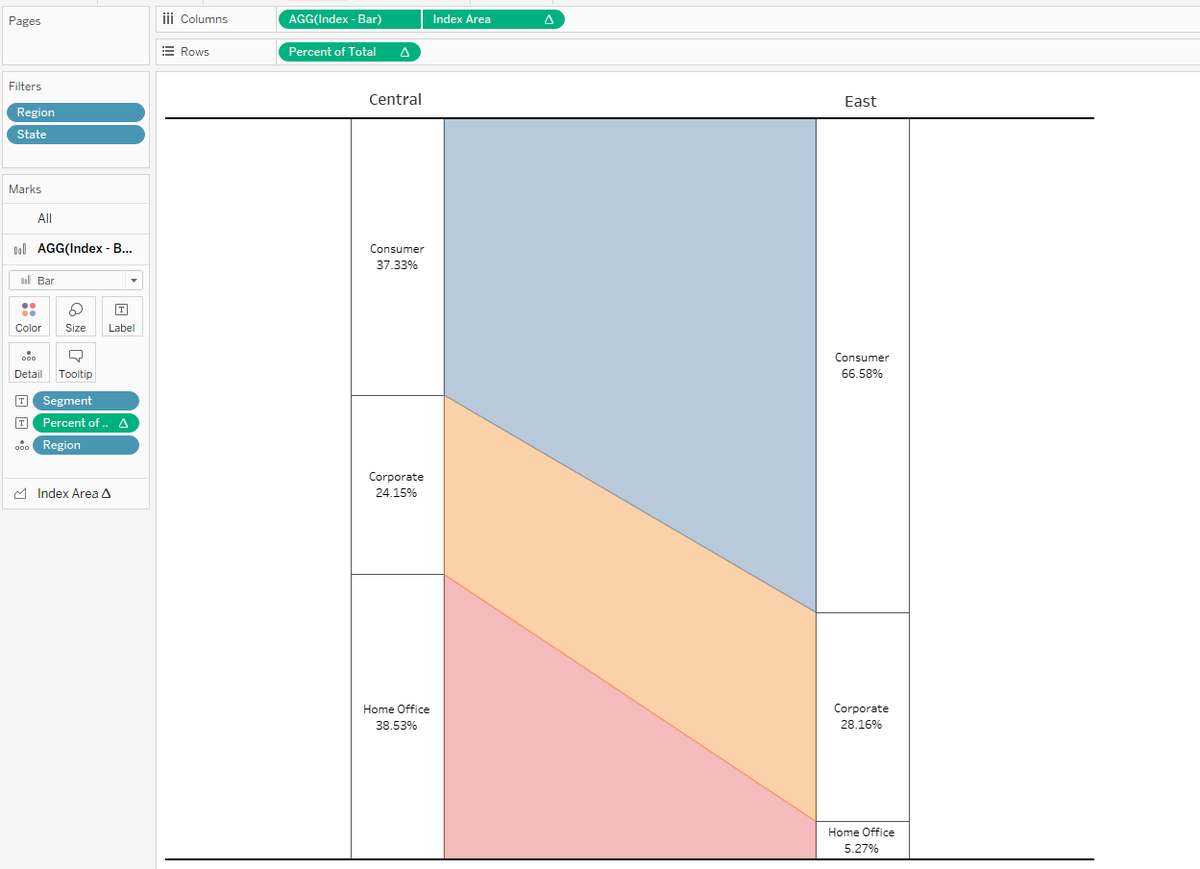Select East Consumer 66.58% bar segment
The image size is (1200, 869).
click(862, 365)
